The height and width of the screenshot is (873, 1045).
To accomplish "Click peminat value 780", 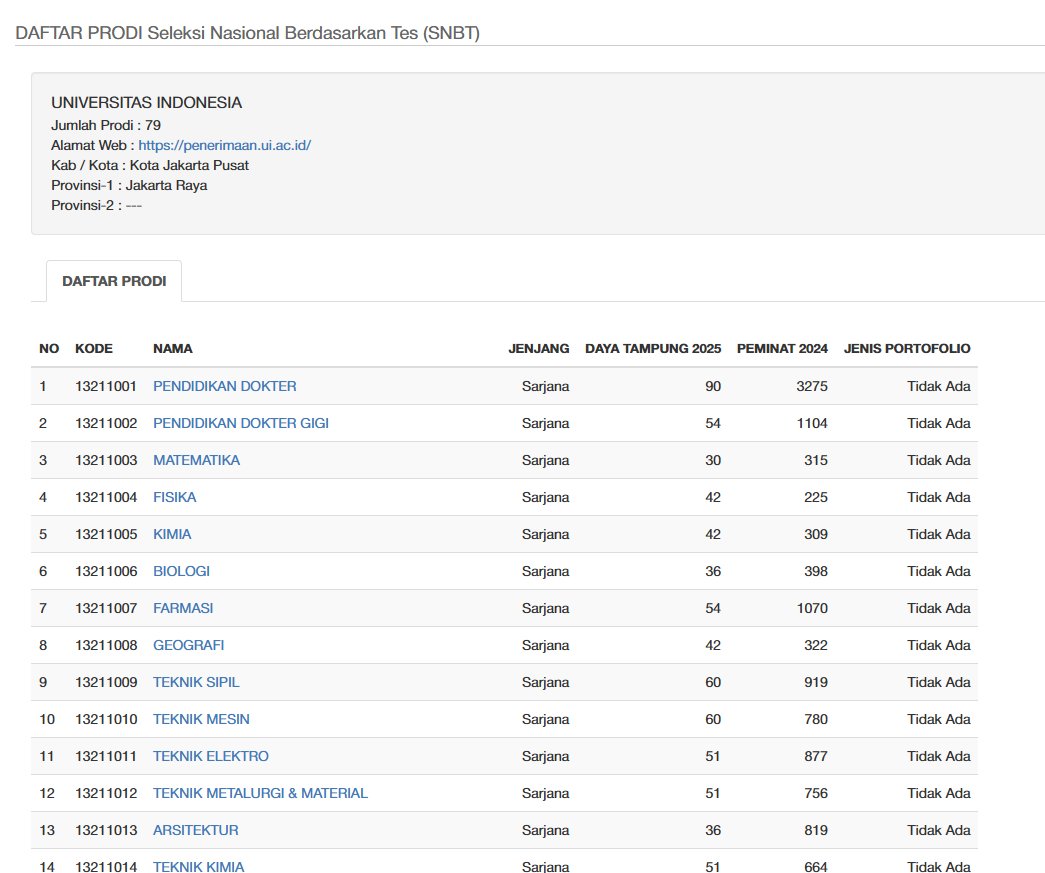I will [816, 719].
